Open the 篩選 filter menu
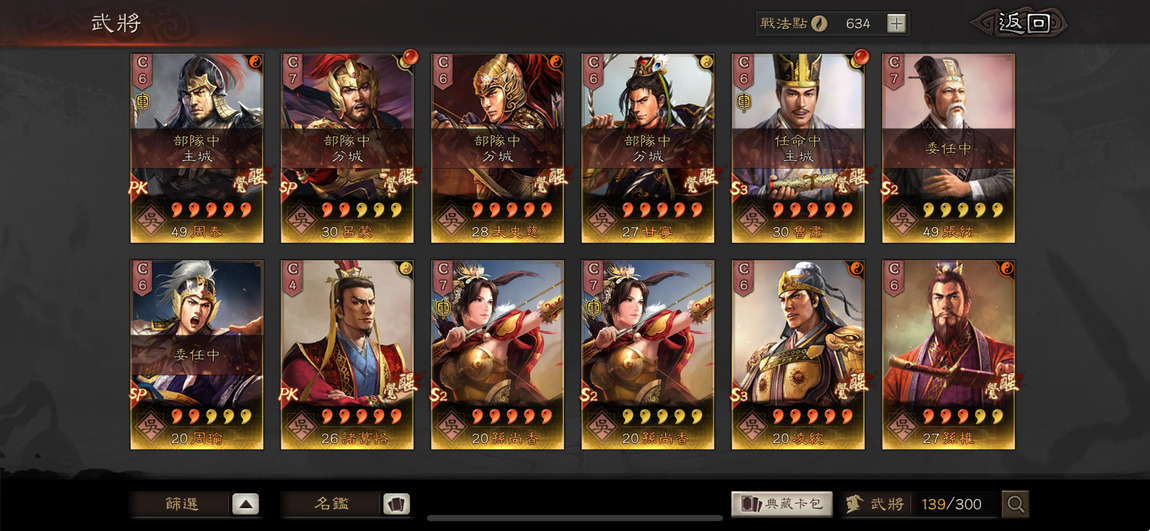The height and width of the screenshot is (531, 1150). (183, 504)
